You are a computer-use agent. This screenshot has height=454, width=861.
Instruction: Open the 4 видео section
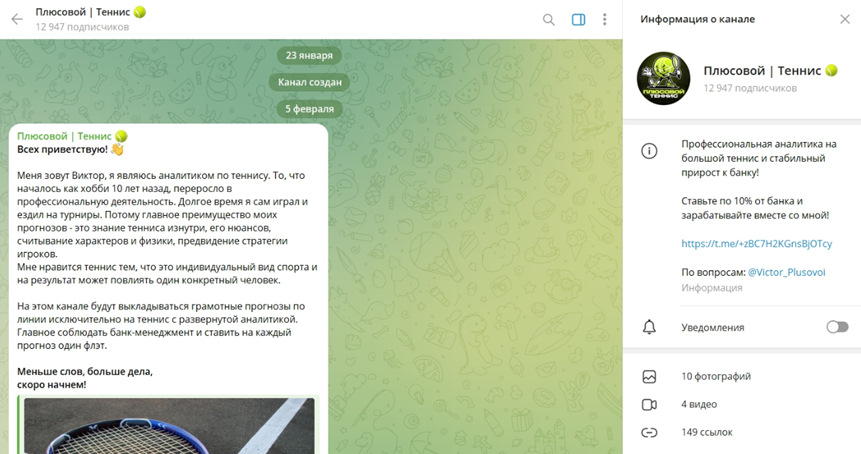pyautogui.click(x=742, y=405)
